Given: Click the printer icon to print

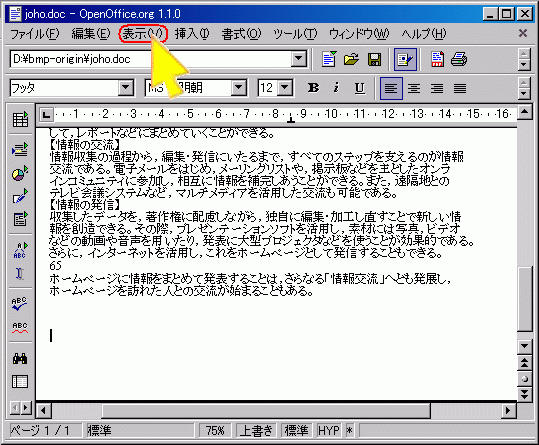Looking at the screenshot, I should (459, 59).
